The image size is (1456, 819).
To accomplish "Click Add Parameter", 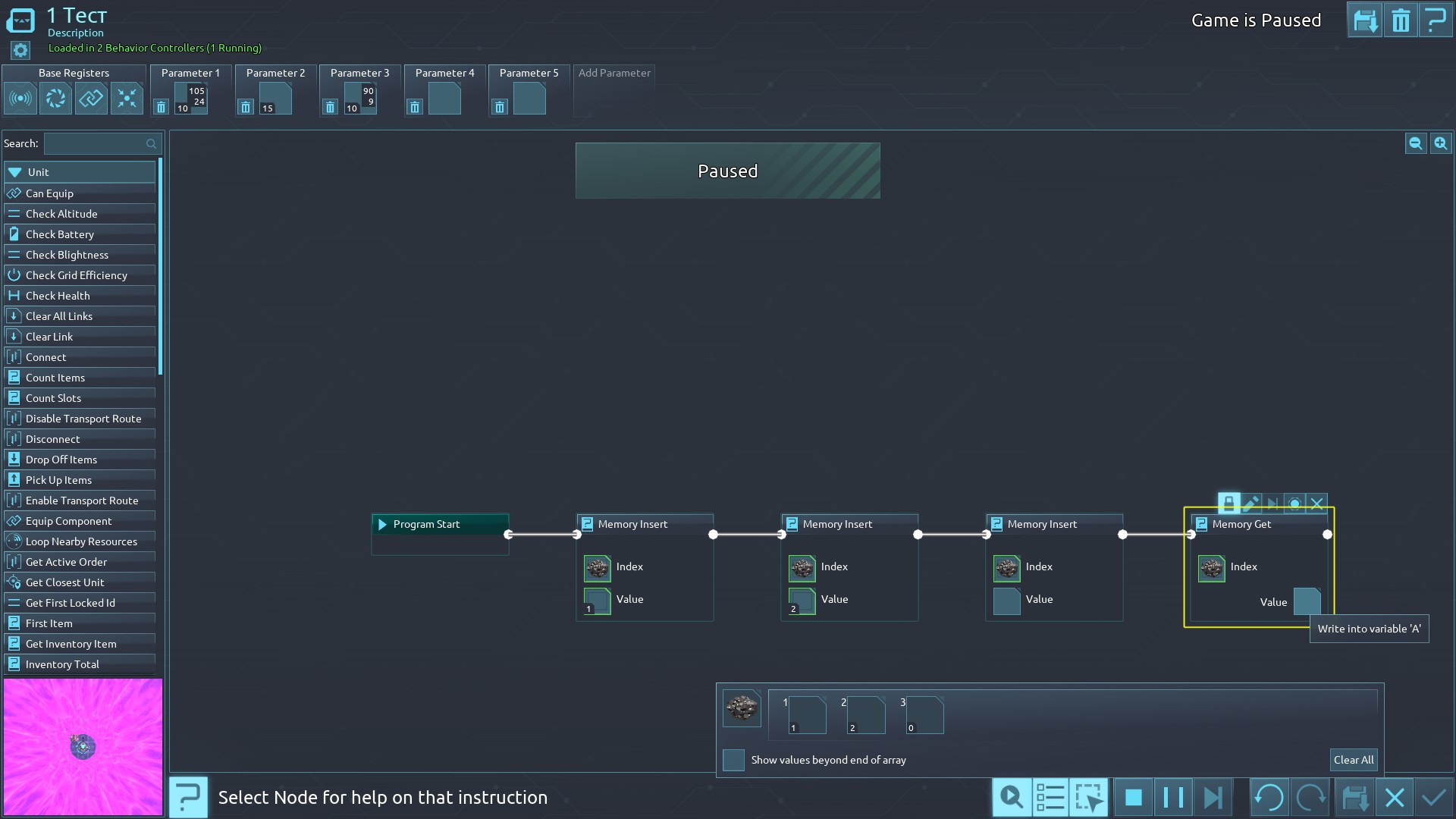I will (x=614, y=73).
